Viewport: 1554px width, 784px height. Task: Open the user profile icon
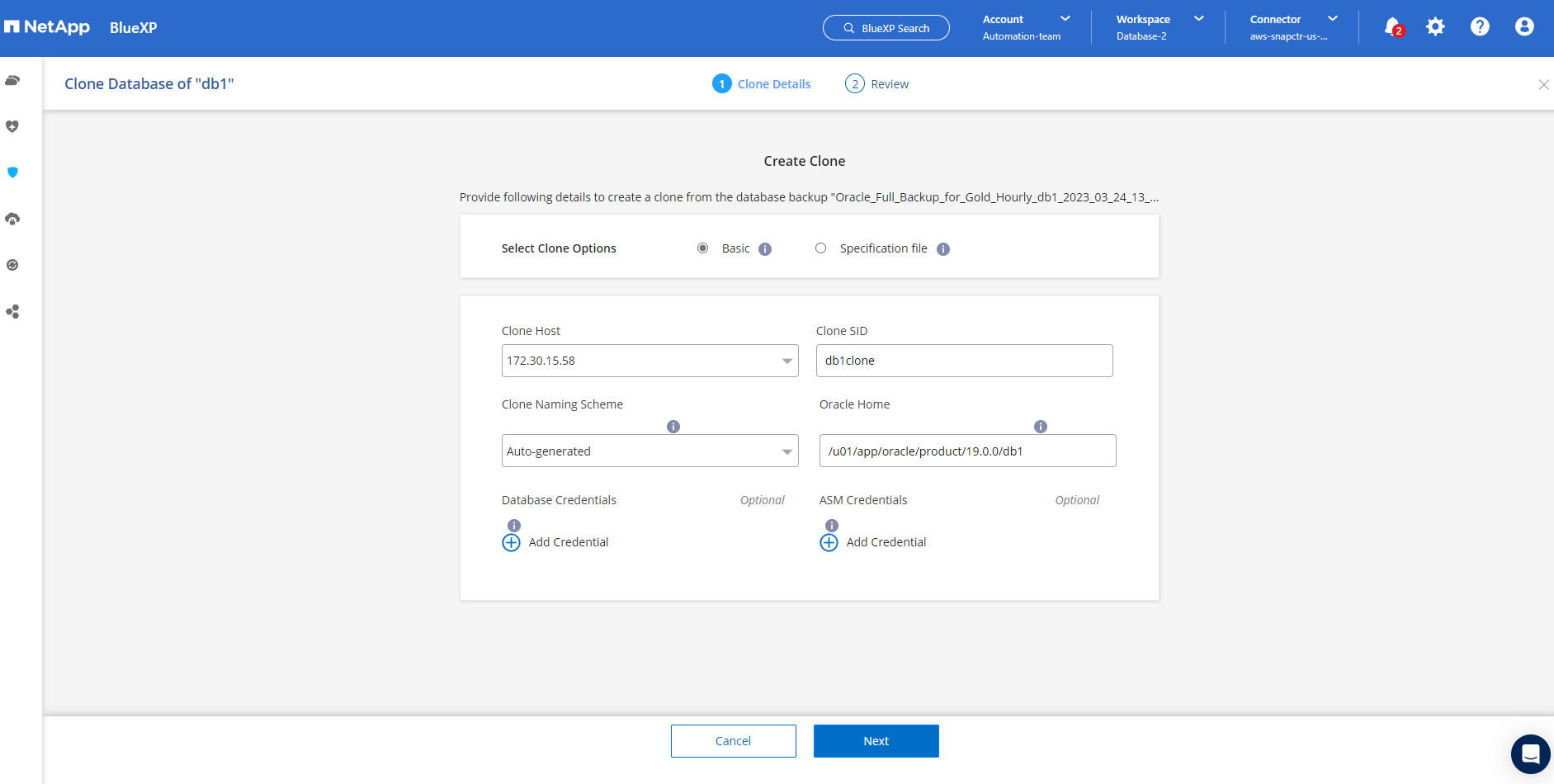(x=1524, y=27)
